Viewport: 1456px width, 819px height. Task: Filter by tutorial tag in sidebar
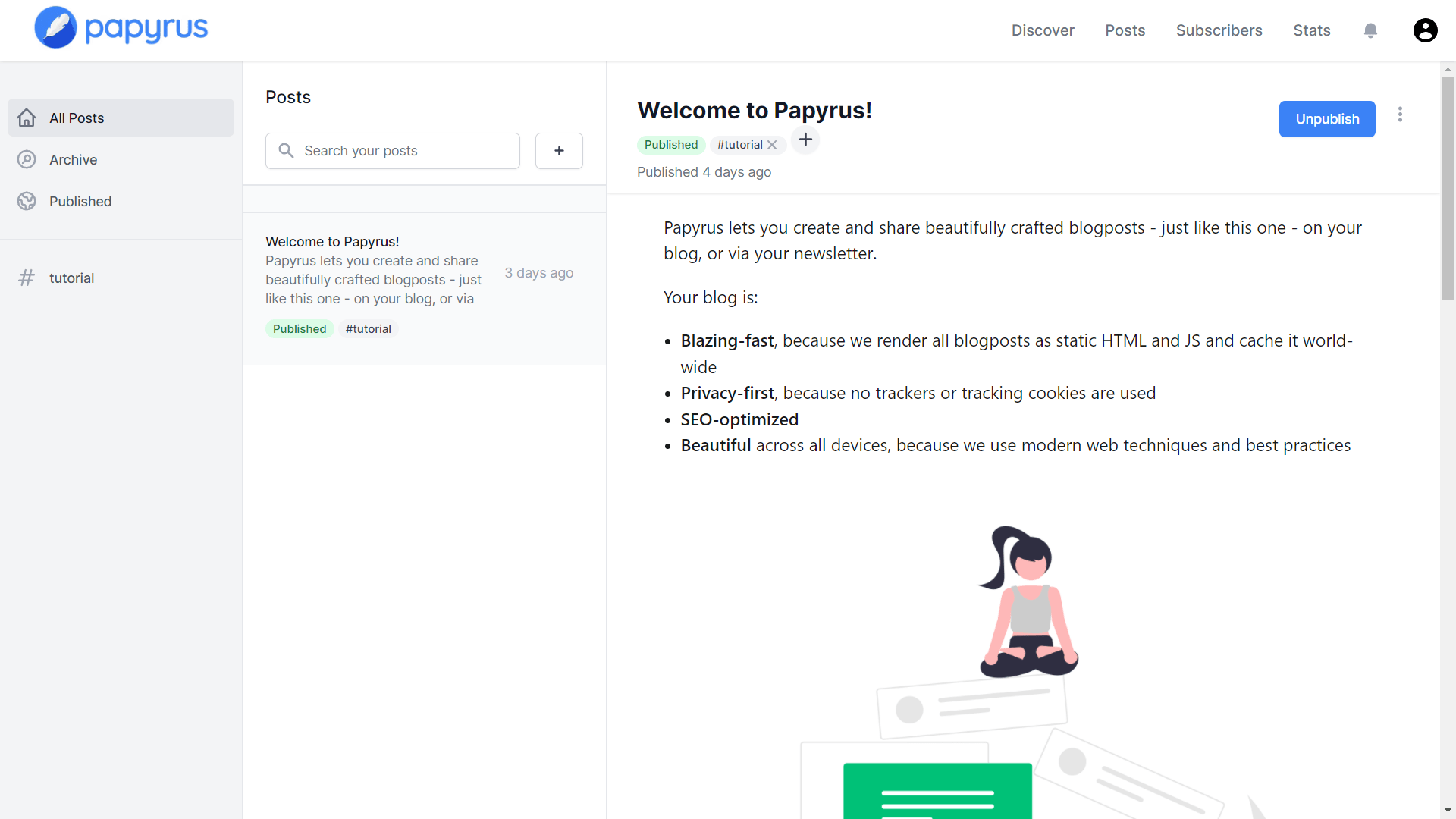(x=121, y=278)
